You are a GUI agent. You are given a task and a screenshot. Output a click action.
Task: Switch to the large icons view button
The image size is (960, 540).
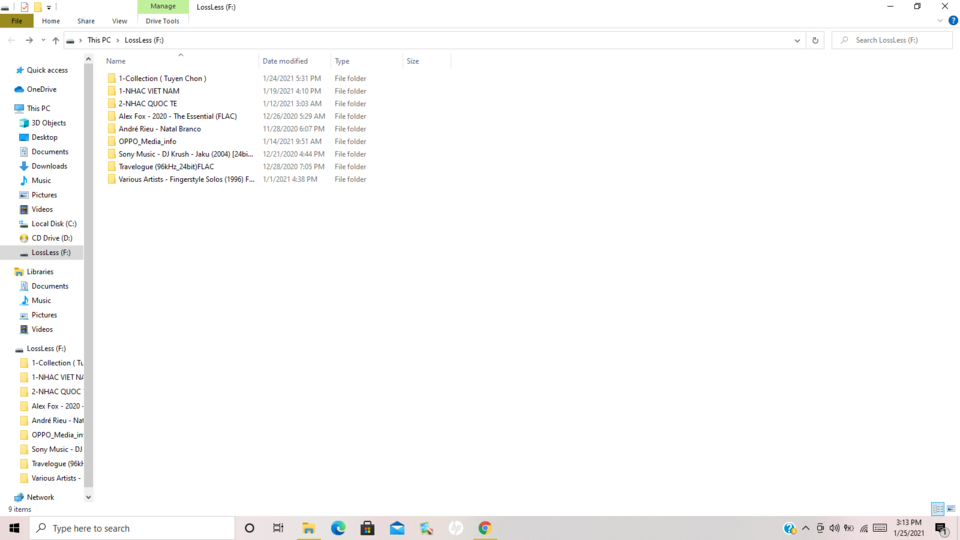point(951,509)
